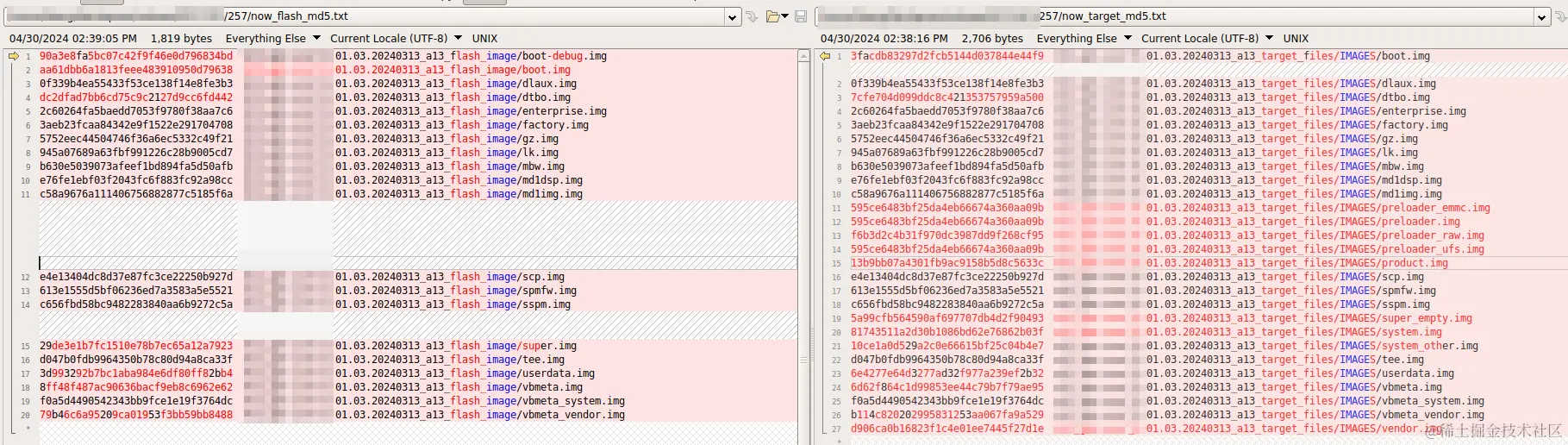Viewport: 1568px width, 445px height.
Task: Click the right line 'IMAGES/preloader.img'
Action: [x=1400, y=222]
